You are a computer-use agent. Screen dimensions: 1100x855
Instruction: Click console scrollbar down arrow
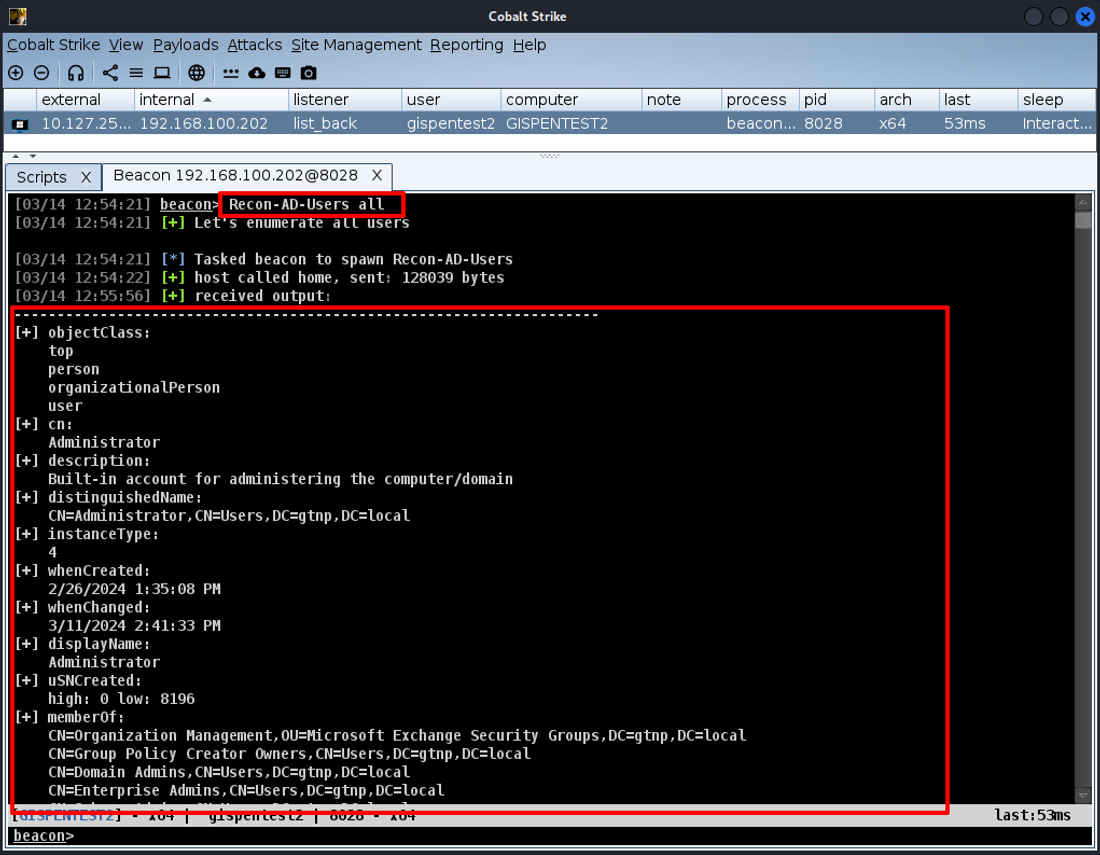1083,795
